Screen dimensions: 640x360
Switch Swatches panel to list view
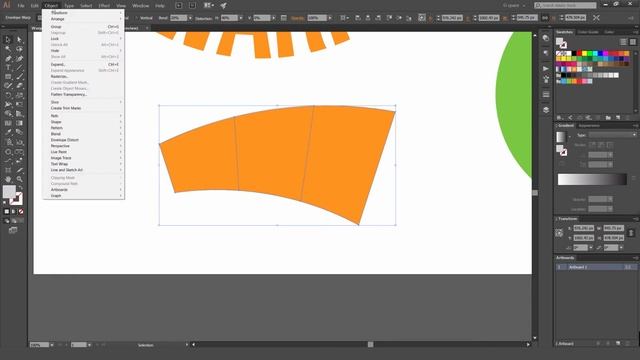pyautogui.click(x=623, y=42)
